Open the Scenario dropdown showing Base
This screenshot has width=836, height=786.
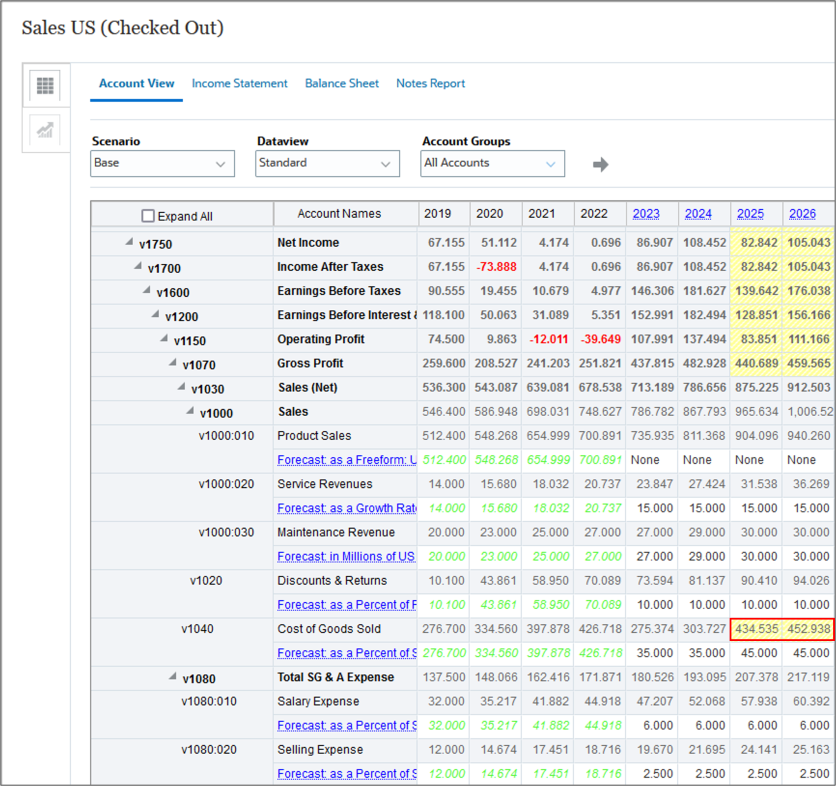[162, 163]
